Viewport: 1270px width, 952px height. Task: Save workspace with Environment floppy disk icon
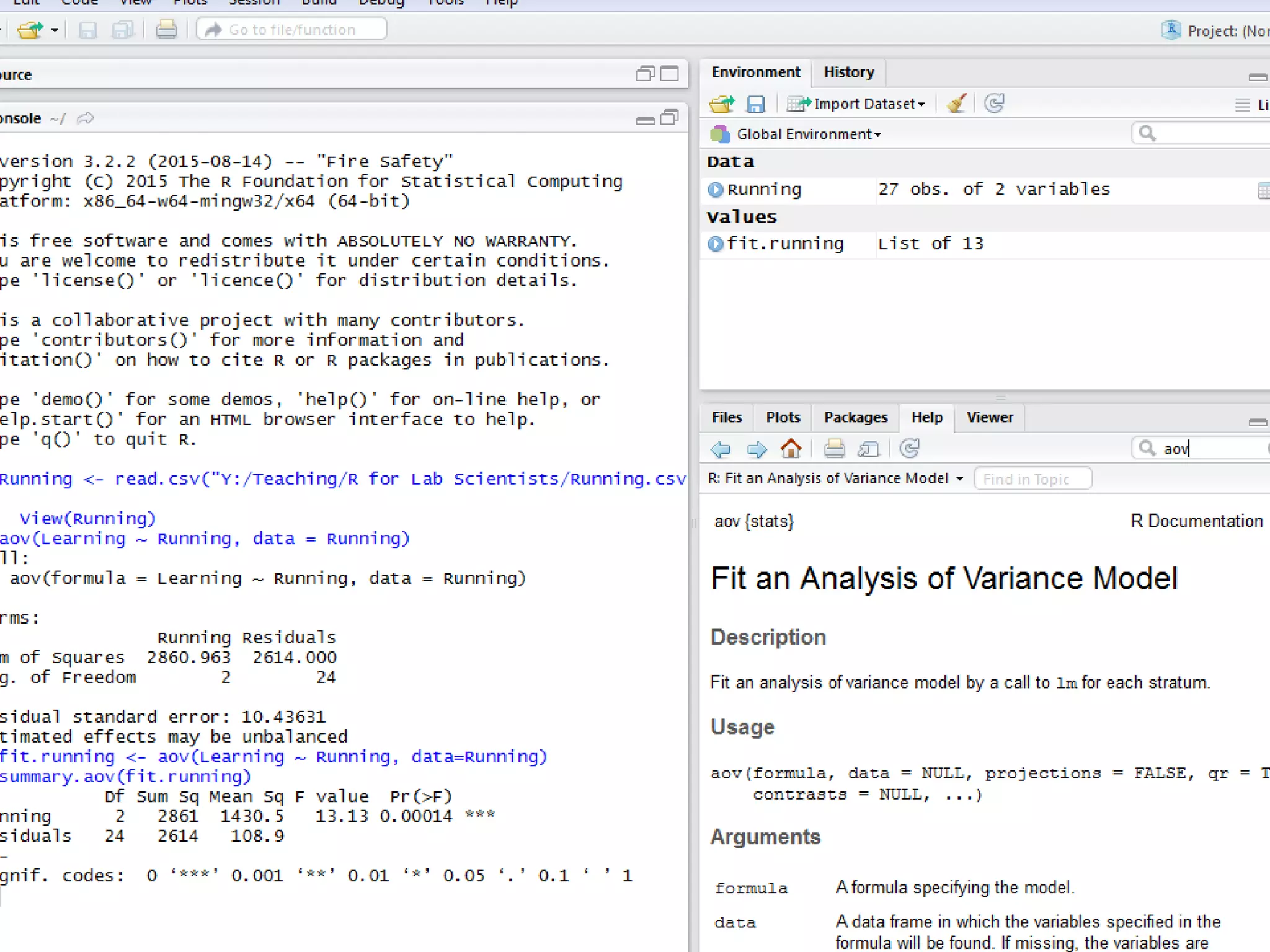(755, 104)
